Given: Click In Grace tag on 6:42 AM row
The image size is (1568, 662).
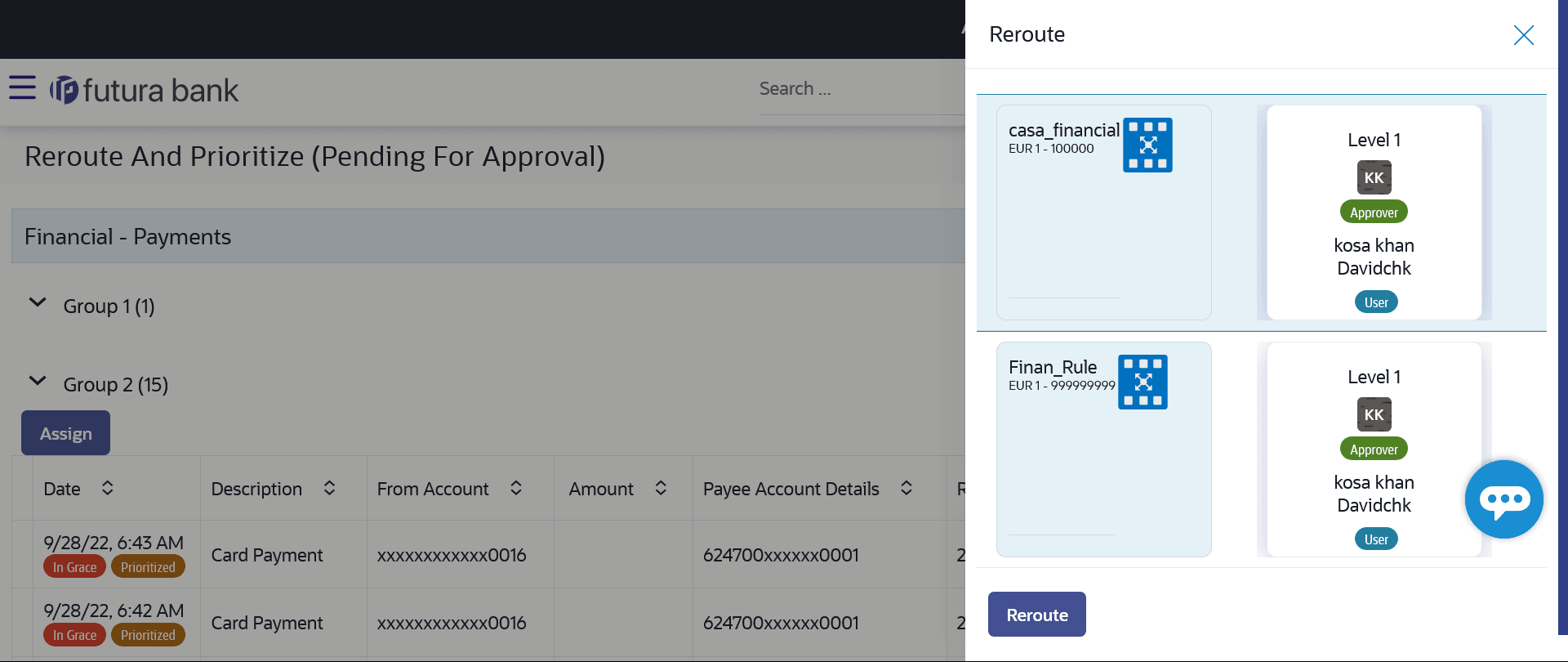Looking at the screenshot, I should (74, 635).
